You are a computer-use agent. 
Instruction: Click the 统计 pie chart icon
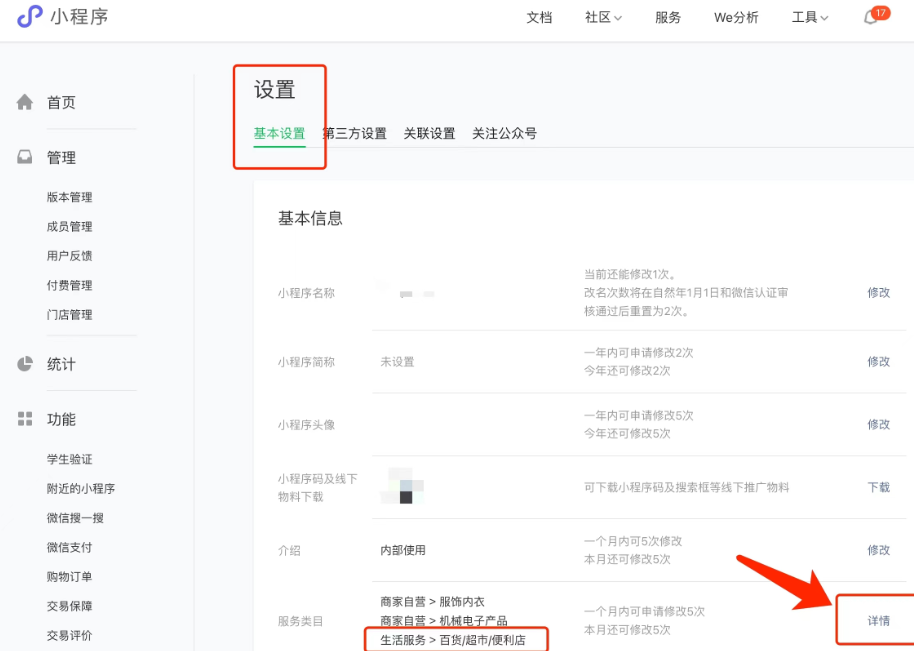tap(25, 364)
